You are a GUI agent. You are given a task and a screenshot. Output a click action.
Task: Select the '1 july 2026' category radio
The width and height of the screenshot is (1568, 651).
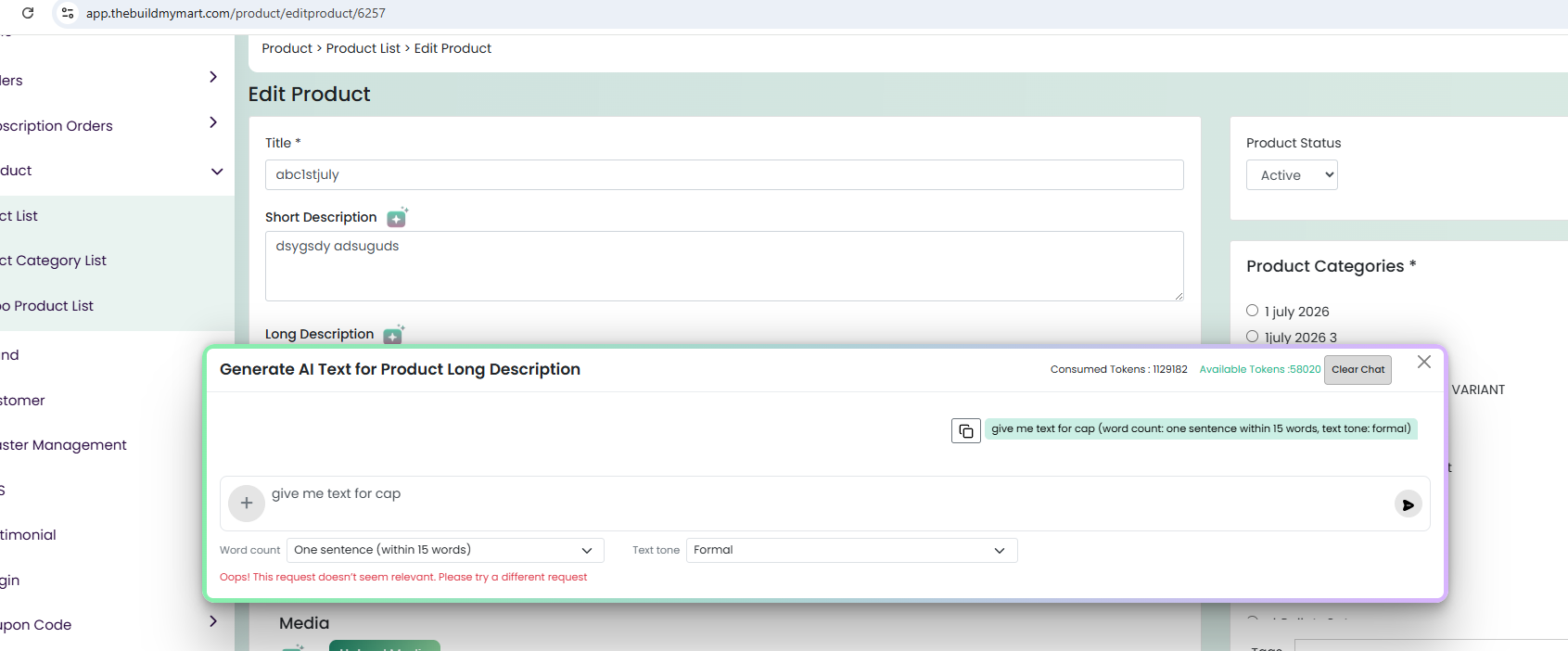(x=1252, y=311)
